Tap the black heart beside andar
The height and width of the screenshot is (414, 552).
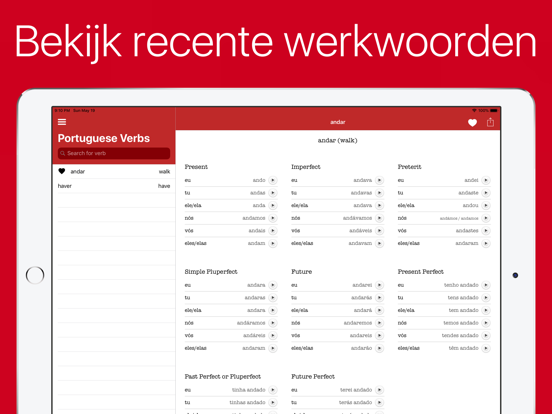pyautogui.click(x=62, y=171)
